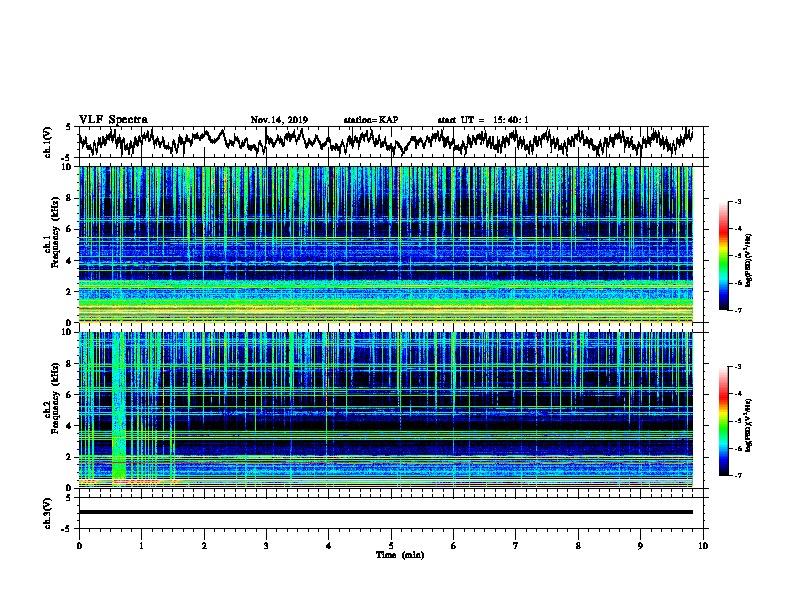The width and height of the screenshot is (792, 612).
Task: Click time tick label "7" on bottom axis
Action: click(516, 546)
